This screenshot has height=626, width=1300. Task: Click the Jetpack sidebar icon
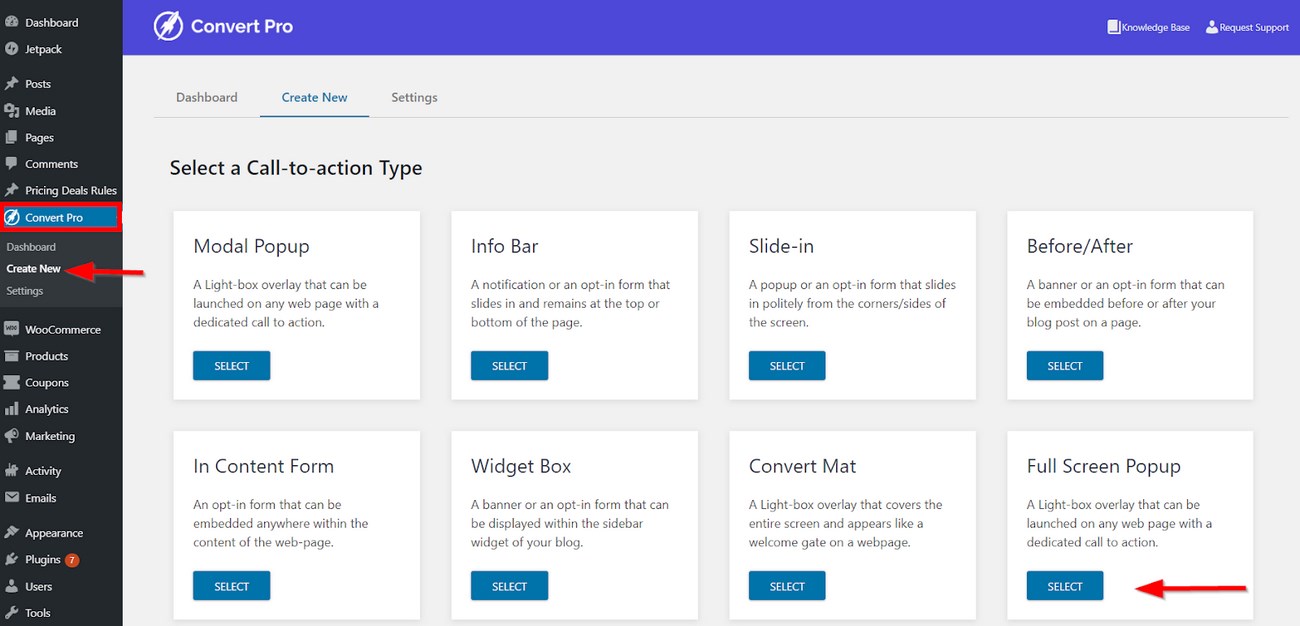pos(12,49)
